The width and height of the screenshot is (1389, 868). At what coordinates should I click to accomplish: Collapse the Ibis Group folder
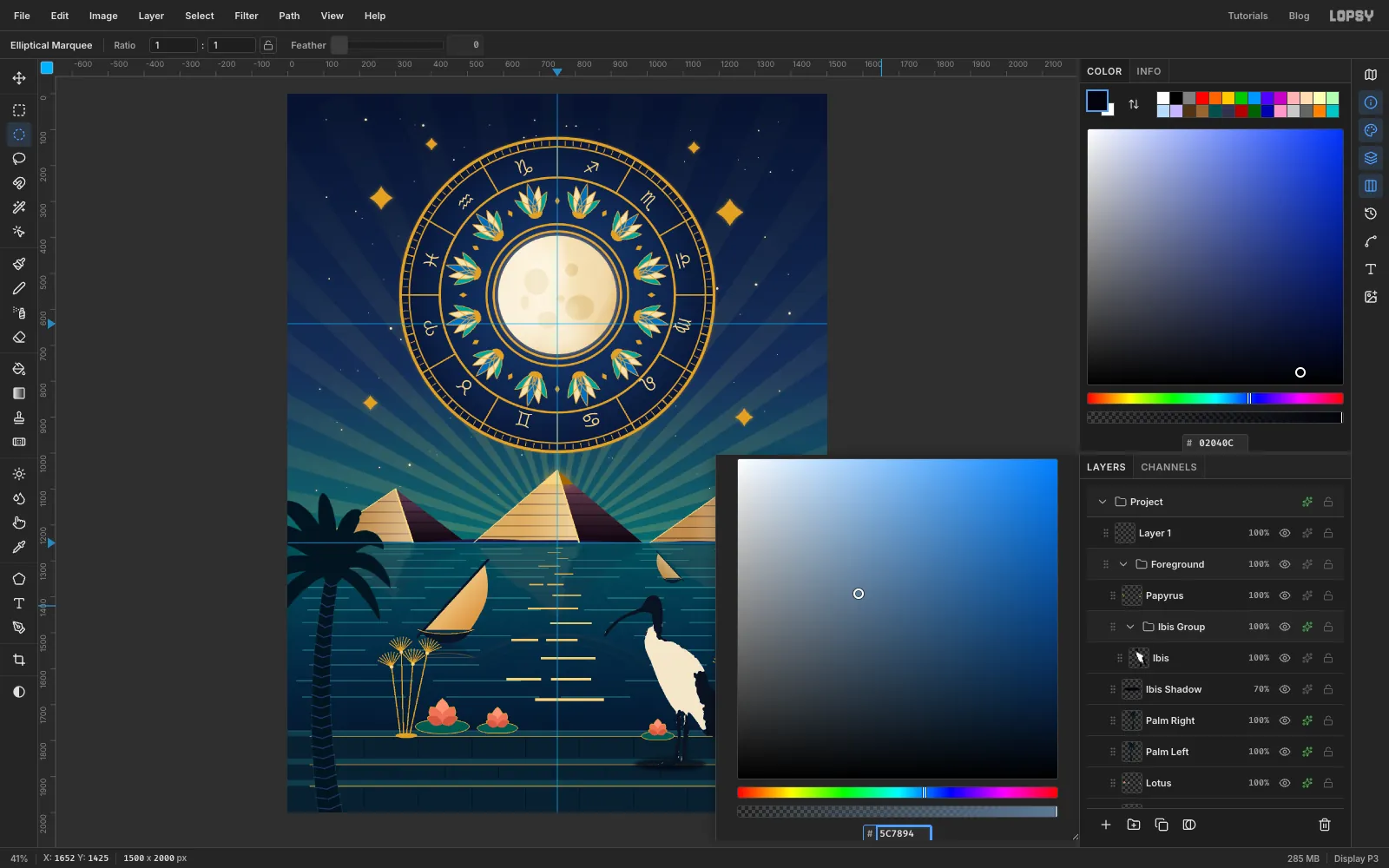pos(1130,627)
